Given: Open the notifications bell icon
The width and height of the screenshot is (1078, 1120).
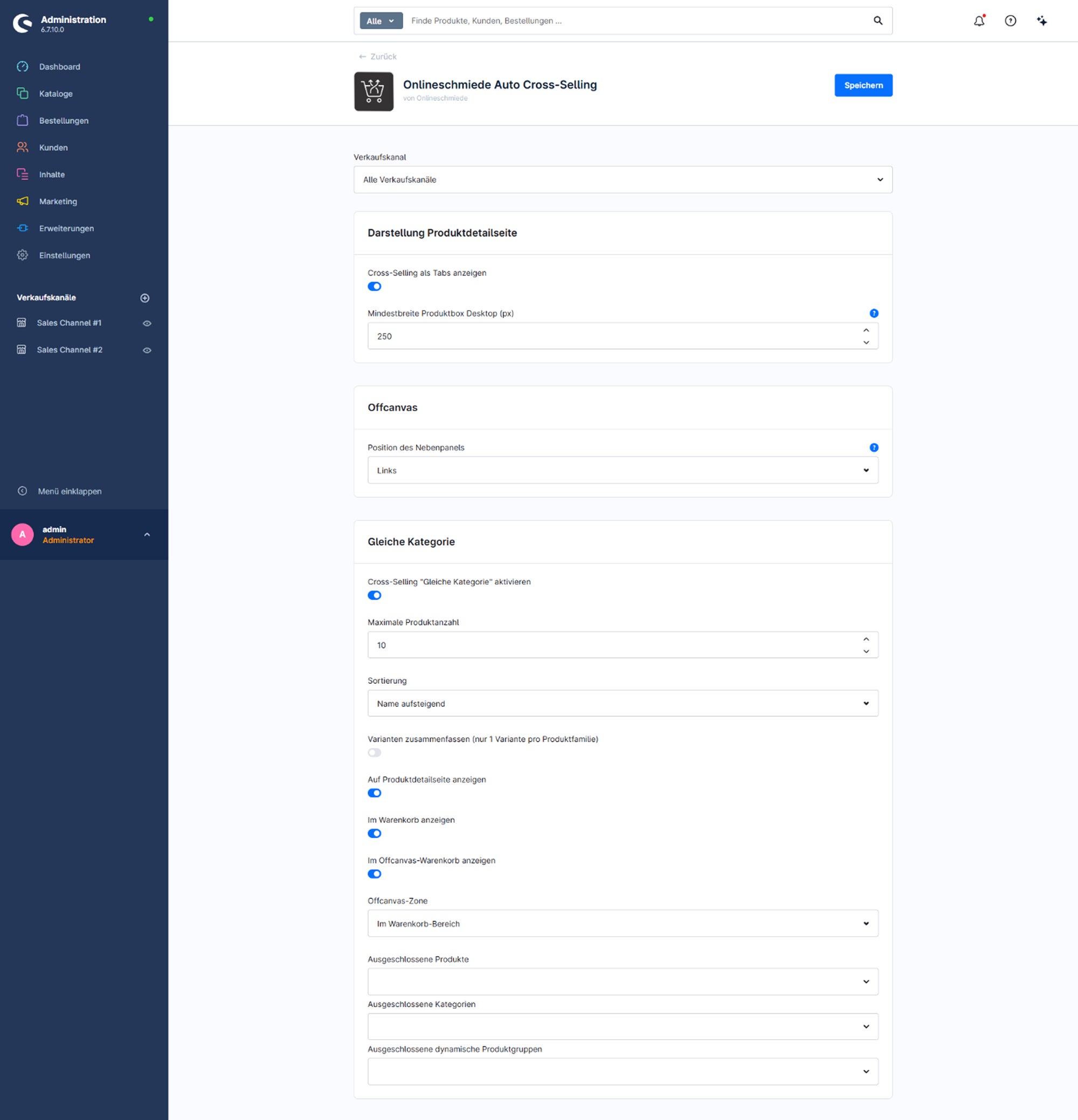Looking at the screenshot, I should point(979,20).
